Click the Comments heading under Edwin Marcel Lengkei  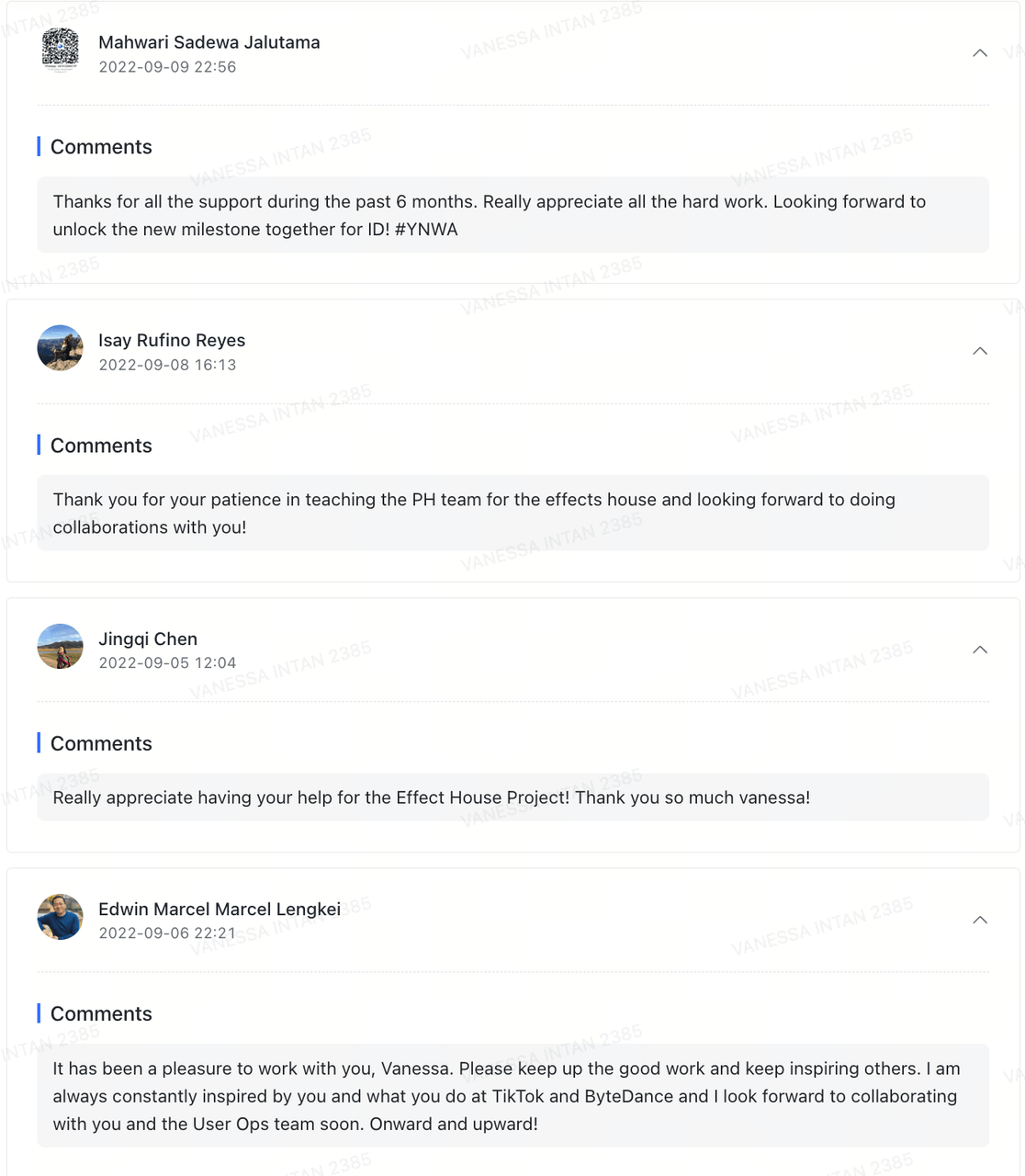click(x=101, y=1013)
